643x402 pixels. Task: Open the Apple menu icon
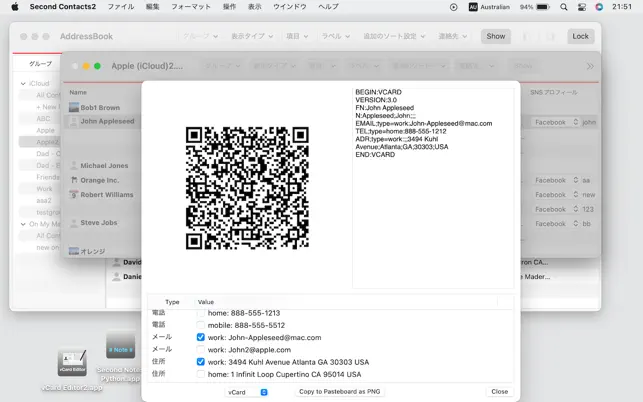click(x=15, y=7)
